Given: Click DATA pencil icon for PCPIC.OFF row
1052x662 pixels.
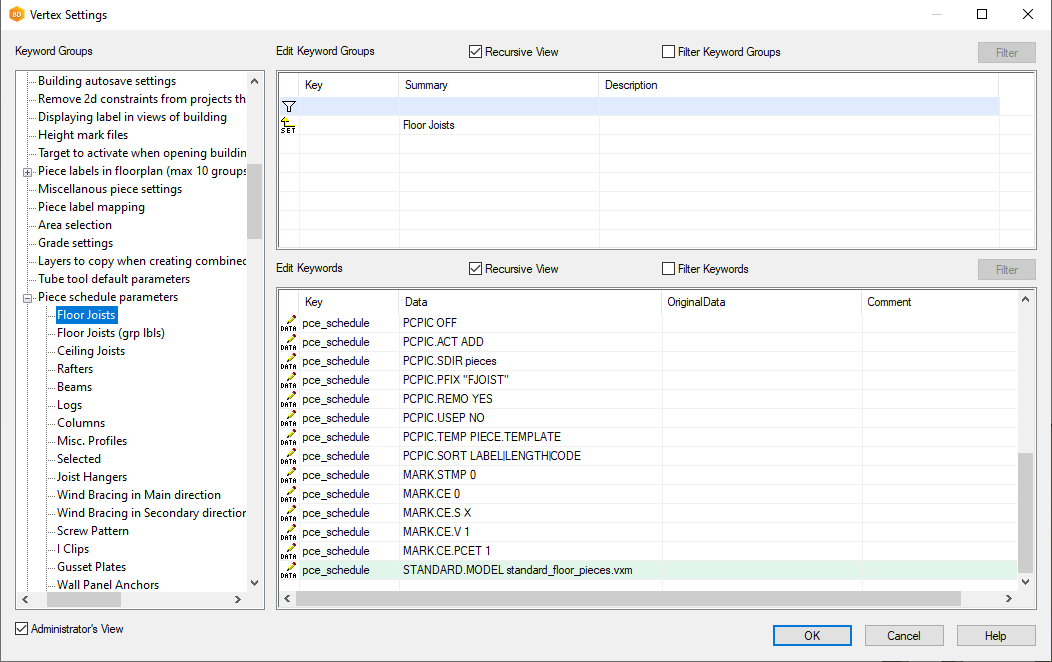Looking at the screenshot, I should pyautogui.click(x=288, y=323).
